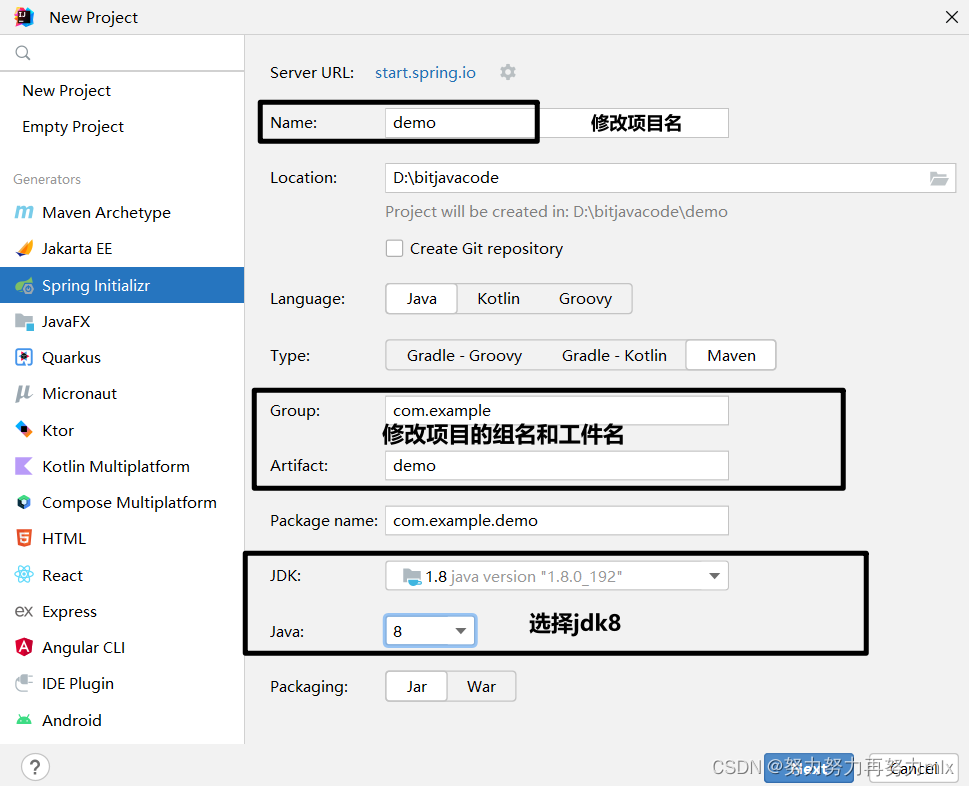This screenshot has height=786, width=969.
Task: Click the Location path field
Action: pos(670,178)
